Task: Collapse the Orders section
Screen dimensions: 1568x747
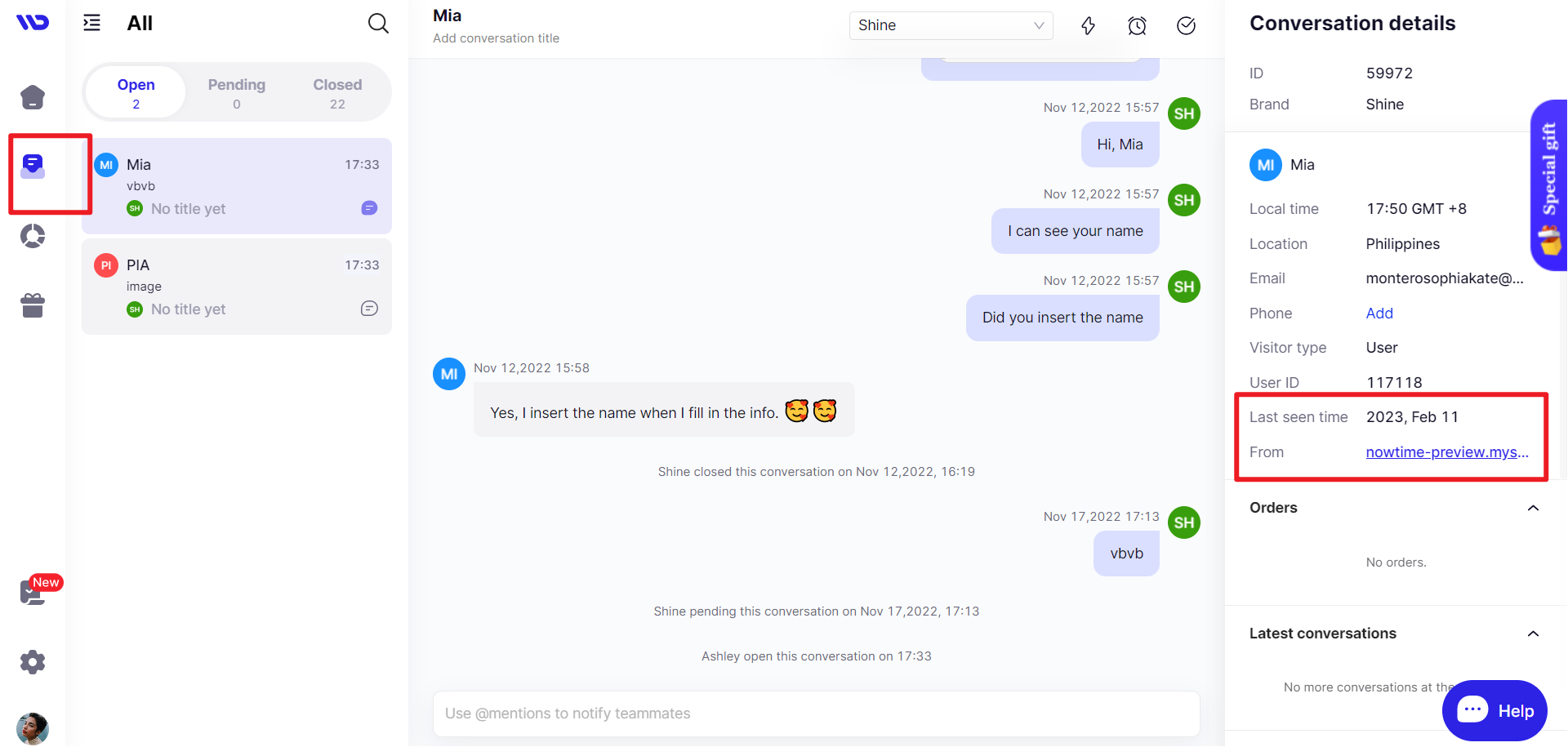Action: click(1533, 508)
